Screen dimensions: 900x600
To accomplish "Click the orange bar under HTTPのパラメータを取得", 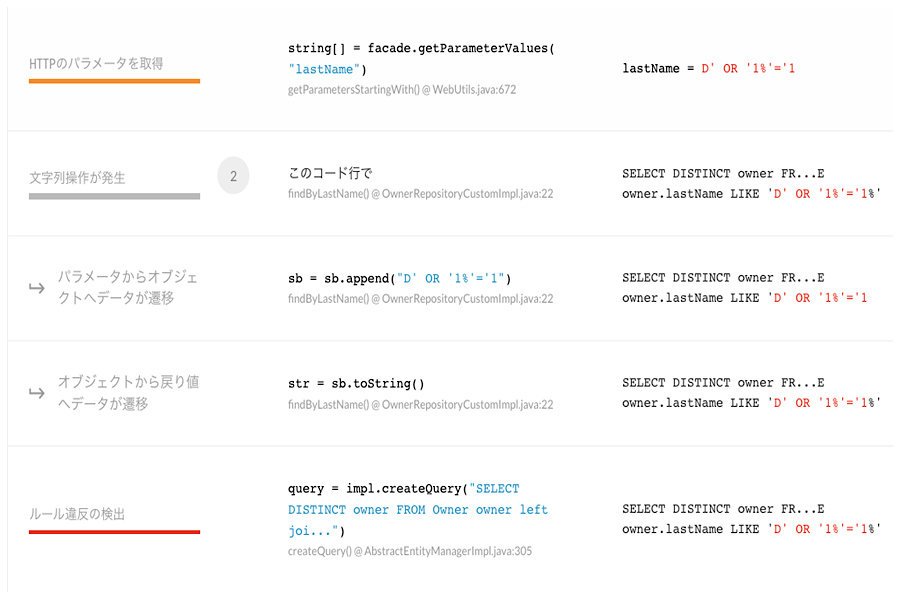I will point(114,81).
